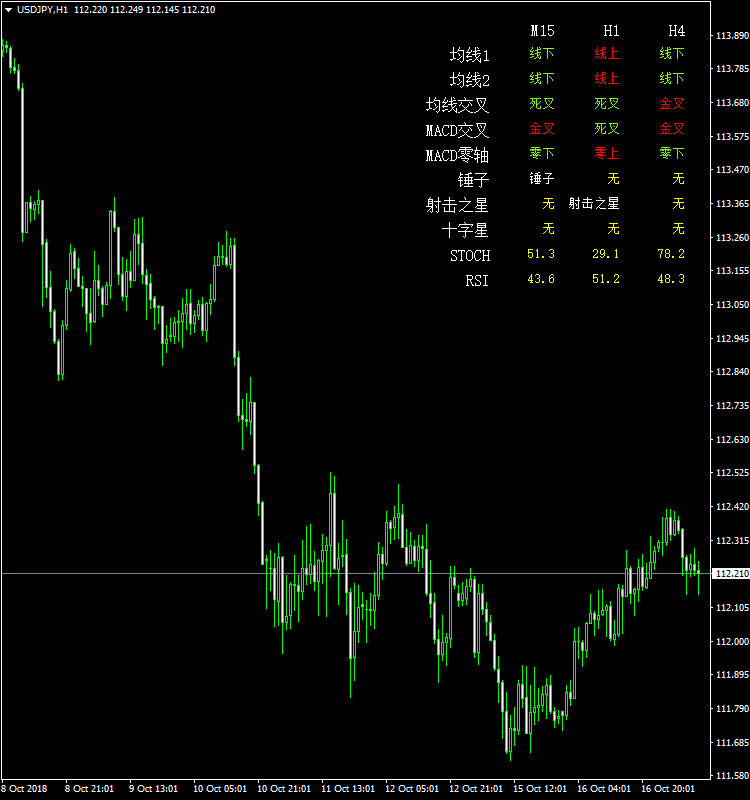Click price scale label 113.470

click(x=732, y=169)
